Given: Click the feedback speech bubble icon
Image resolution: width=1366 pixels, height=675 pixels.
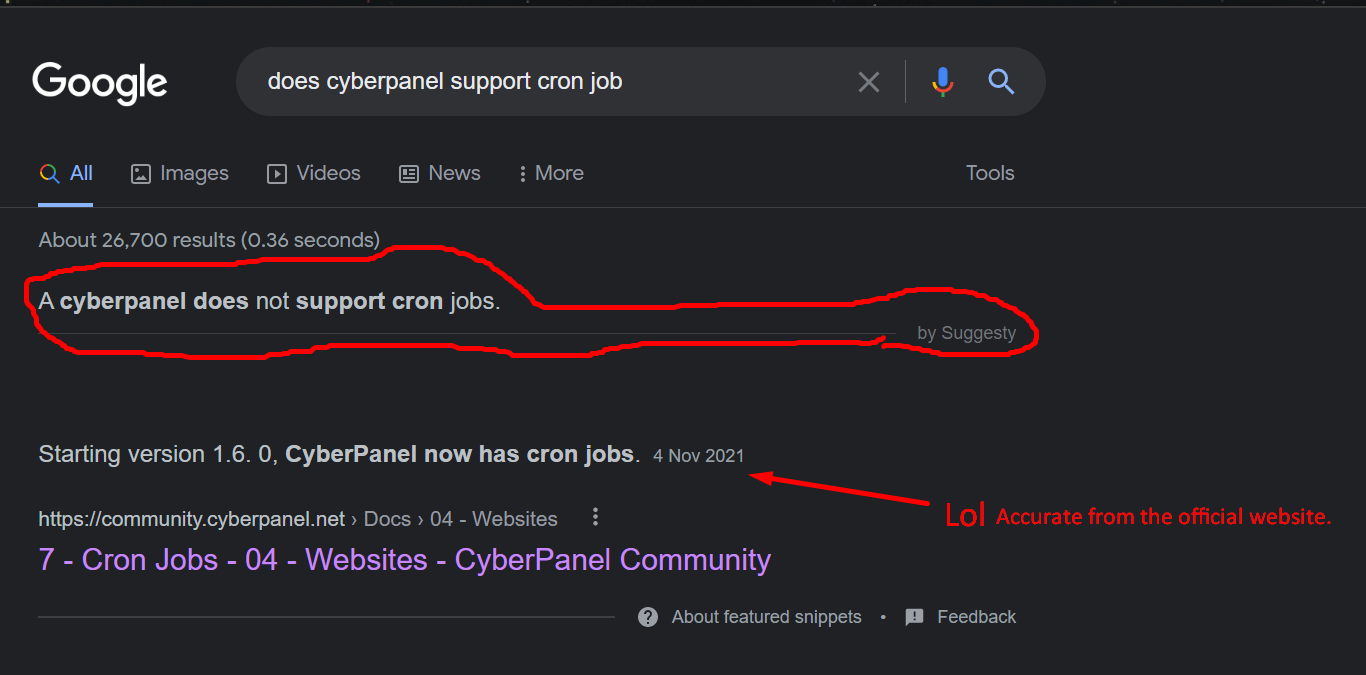Looking at the screenshot, I should pos(914,617).
